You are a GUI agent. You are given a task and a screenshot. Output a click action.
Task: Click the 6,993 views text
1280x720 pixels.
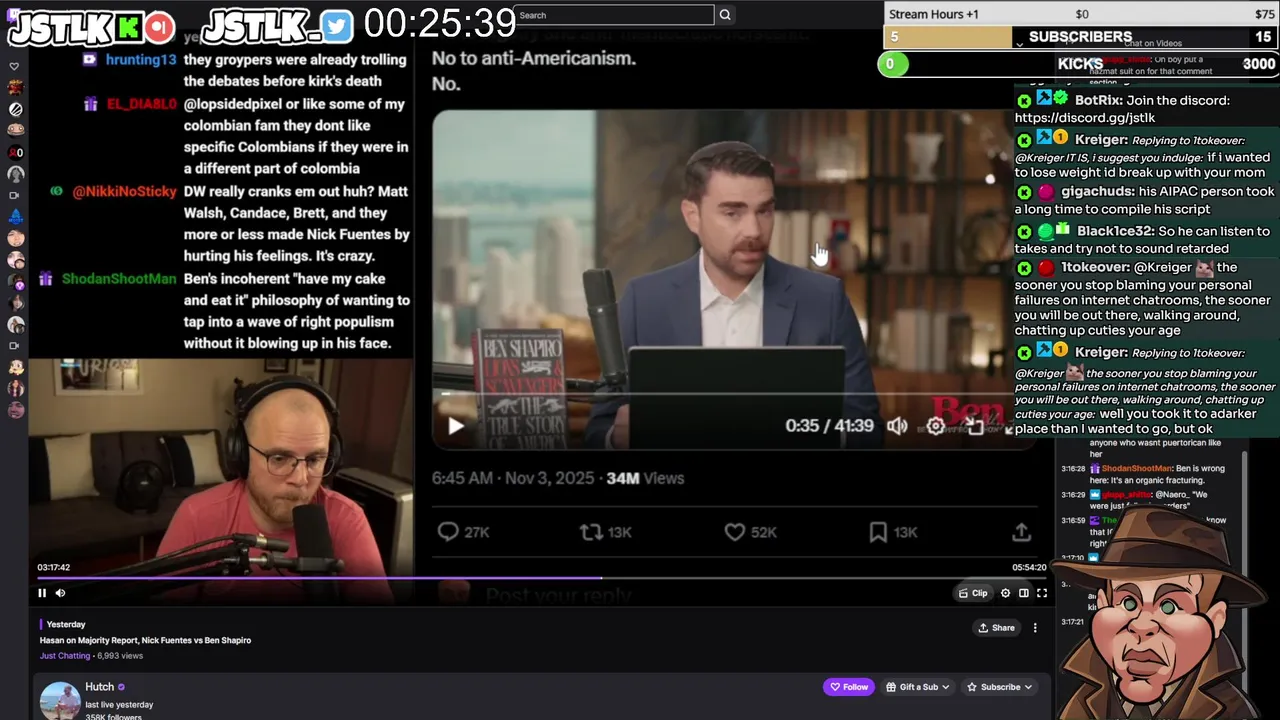click(121, 656)
